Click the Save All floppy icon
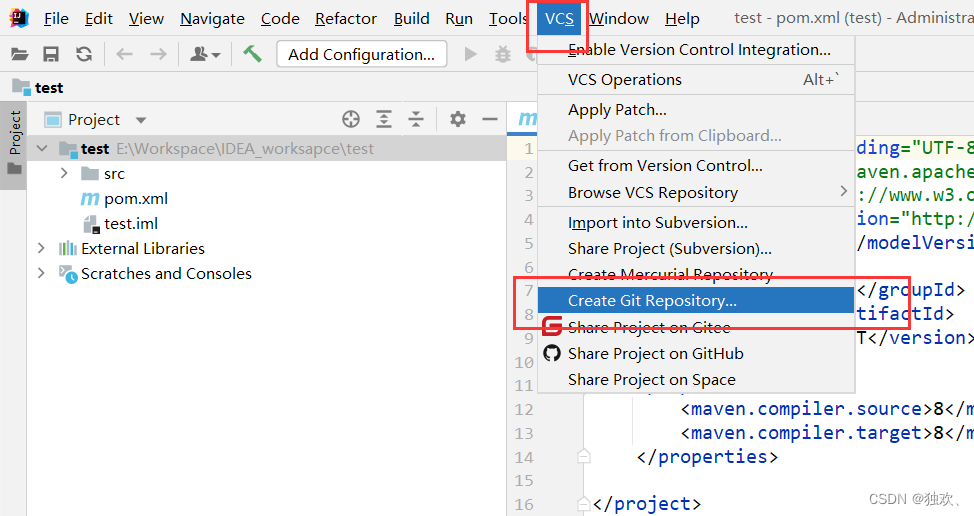This screenshot has width=974, height=516. click(51, 55)
